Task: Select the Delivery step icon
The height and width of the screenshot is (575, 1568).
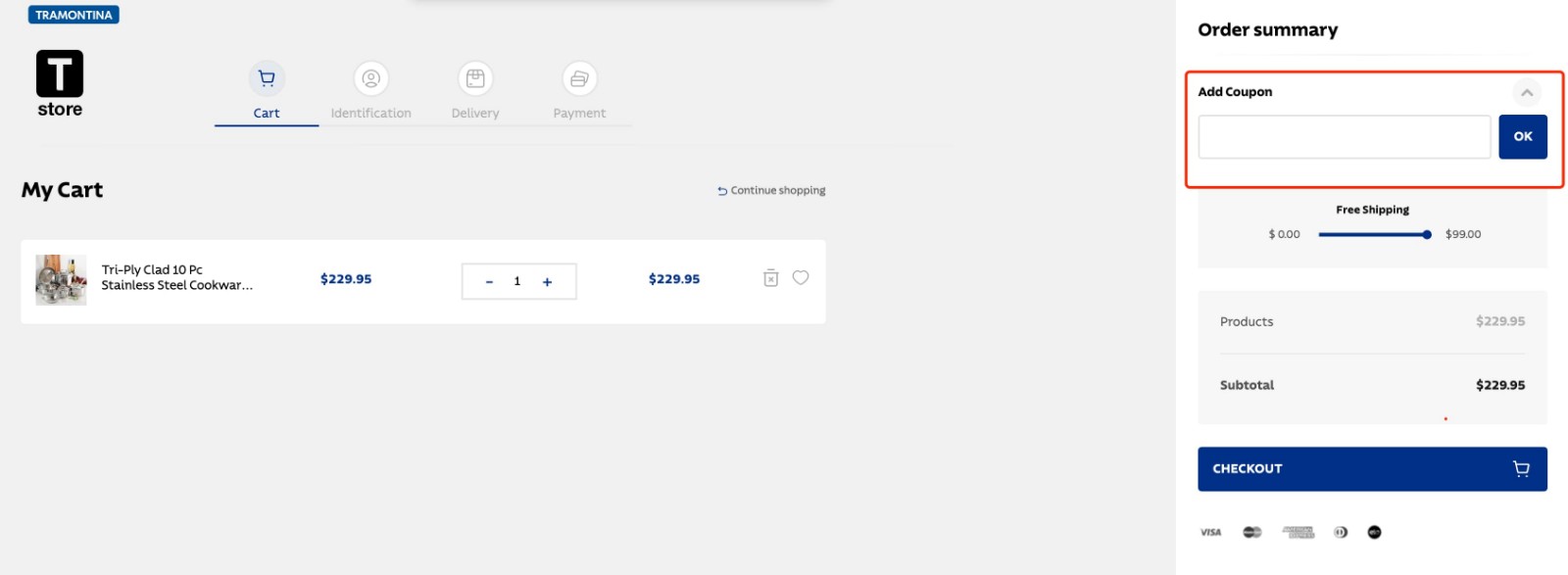Action: (x=475, y=78)
